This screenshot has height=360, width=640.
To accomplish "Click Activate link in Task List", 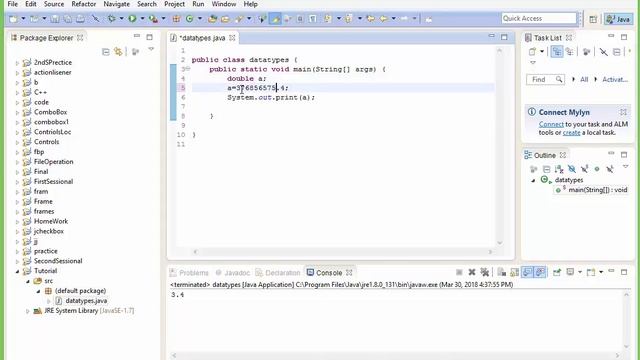I will click(615, 79).
